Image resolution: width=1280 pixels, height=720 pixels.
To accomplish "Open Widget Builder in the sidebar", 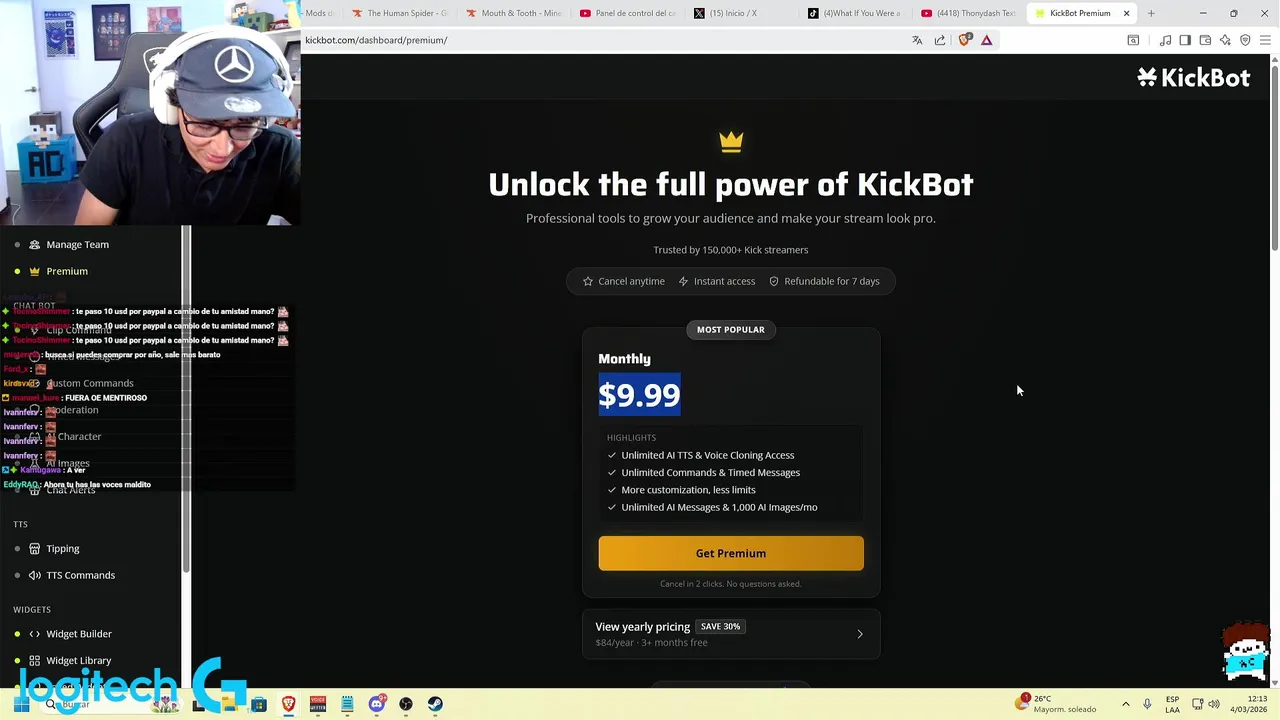I will (79, 634).
